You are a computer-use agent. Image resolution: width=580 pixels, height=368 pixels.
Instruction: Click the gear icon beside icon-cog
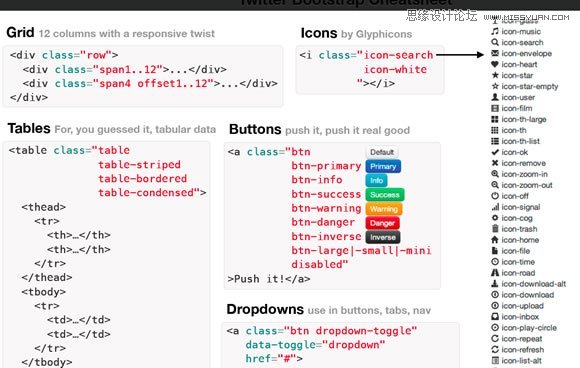[495, 218]
